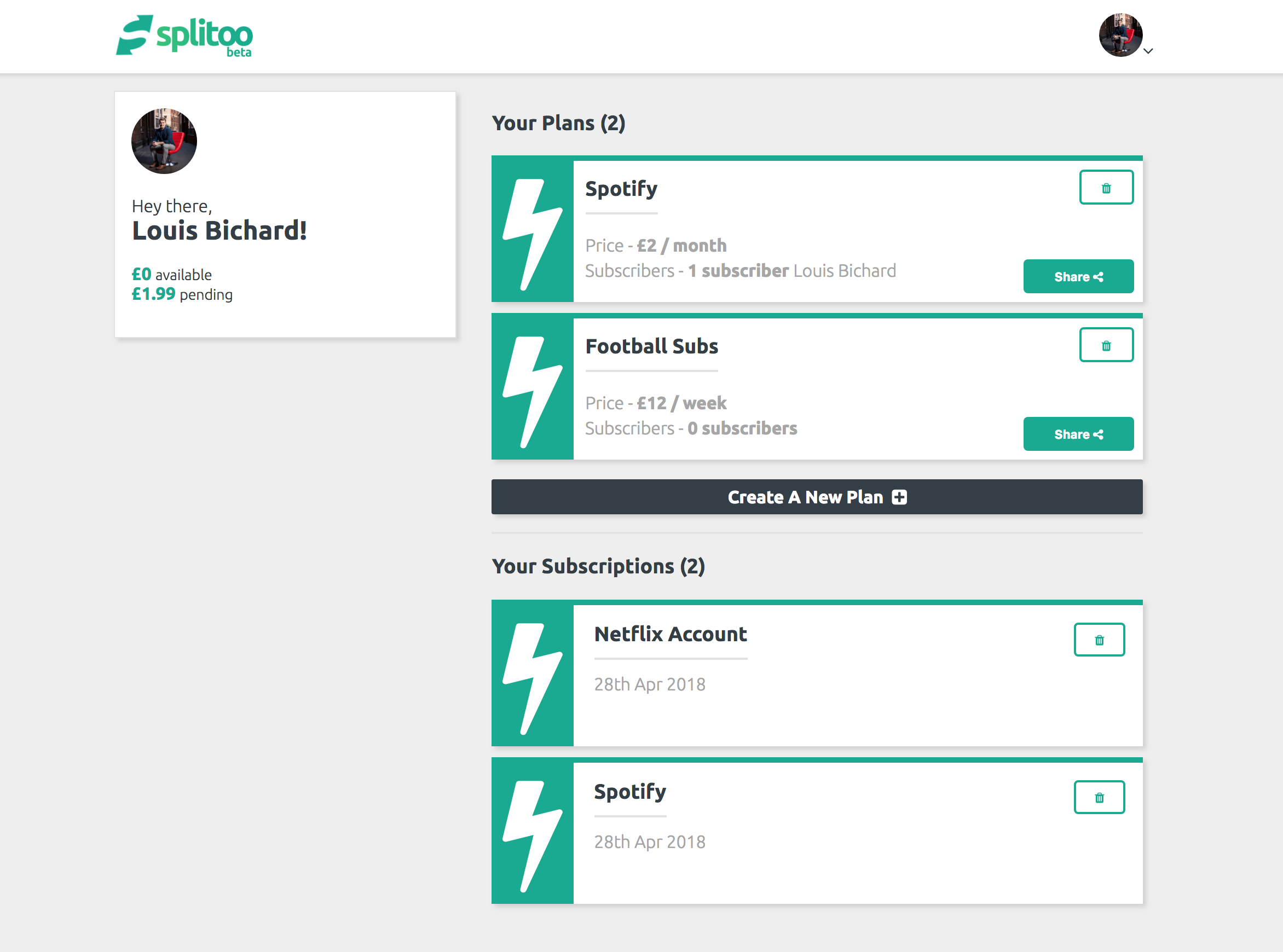Delete the Spotify plan via trash icon
Image resolution: width=1283 pixels, height=952 pixels.
pyautogui.click(x=1106, y=187)
